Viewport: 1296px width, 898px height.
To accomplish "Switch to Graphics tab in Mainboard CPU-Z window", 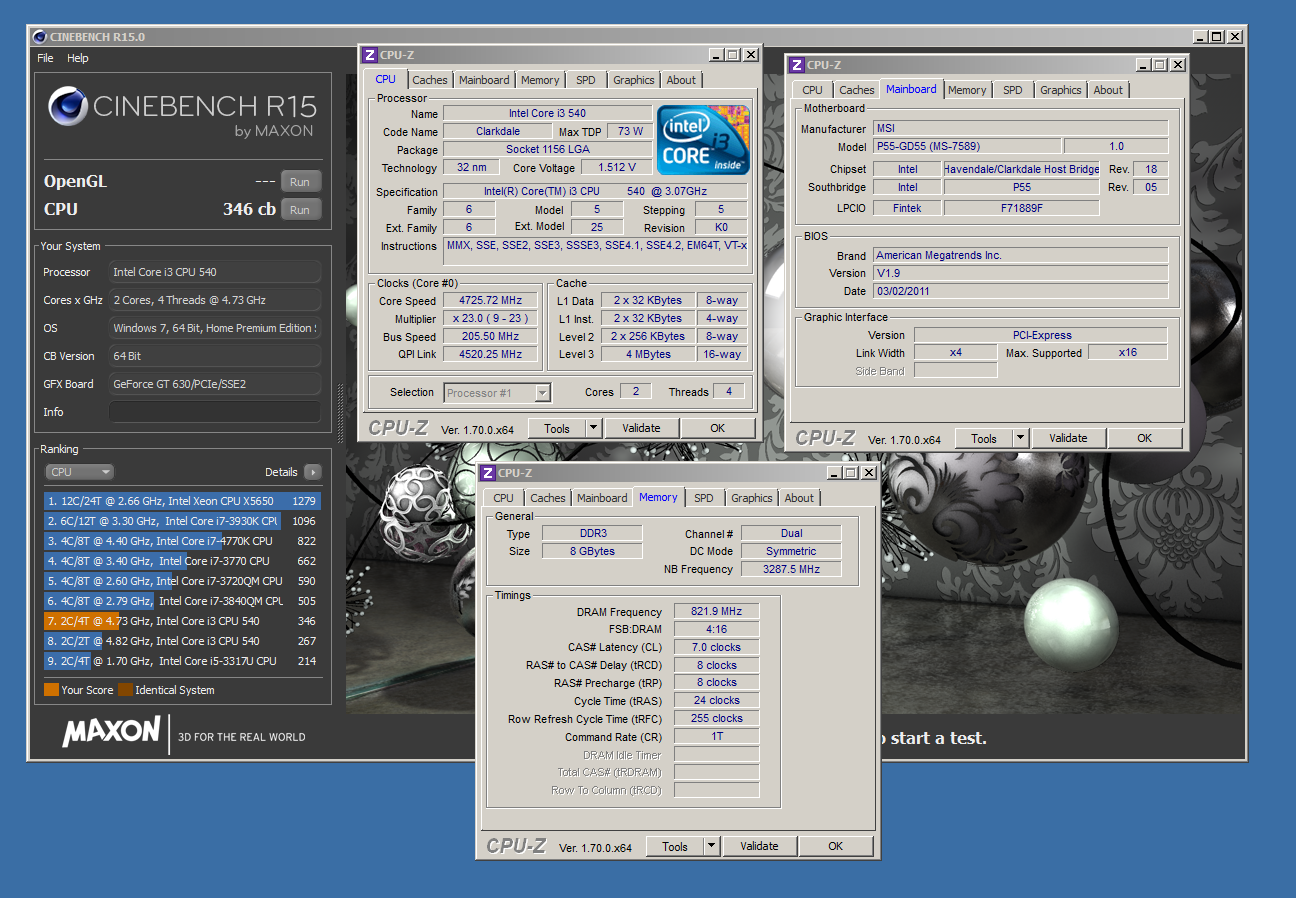I will pyautogui.click(x=1060, y=90).
